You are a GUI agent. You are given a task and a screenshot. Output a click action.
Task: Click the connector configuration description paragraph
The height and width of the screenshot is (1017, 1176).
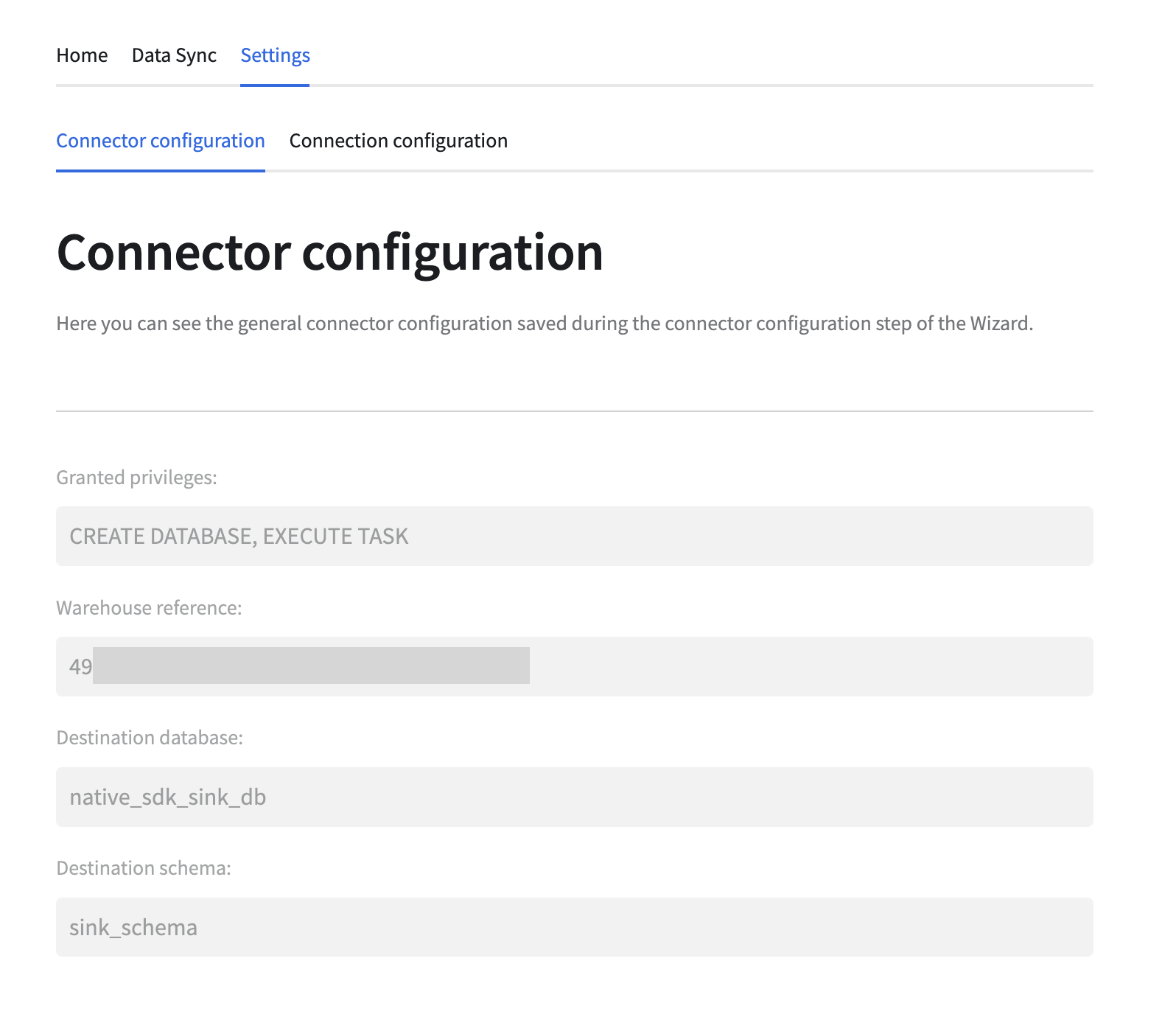[x=545, y=324]
